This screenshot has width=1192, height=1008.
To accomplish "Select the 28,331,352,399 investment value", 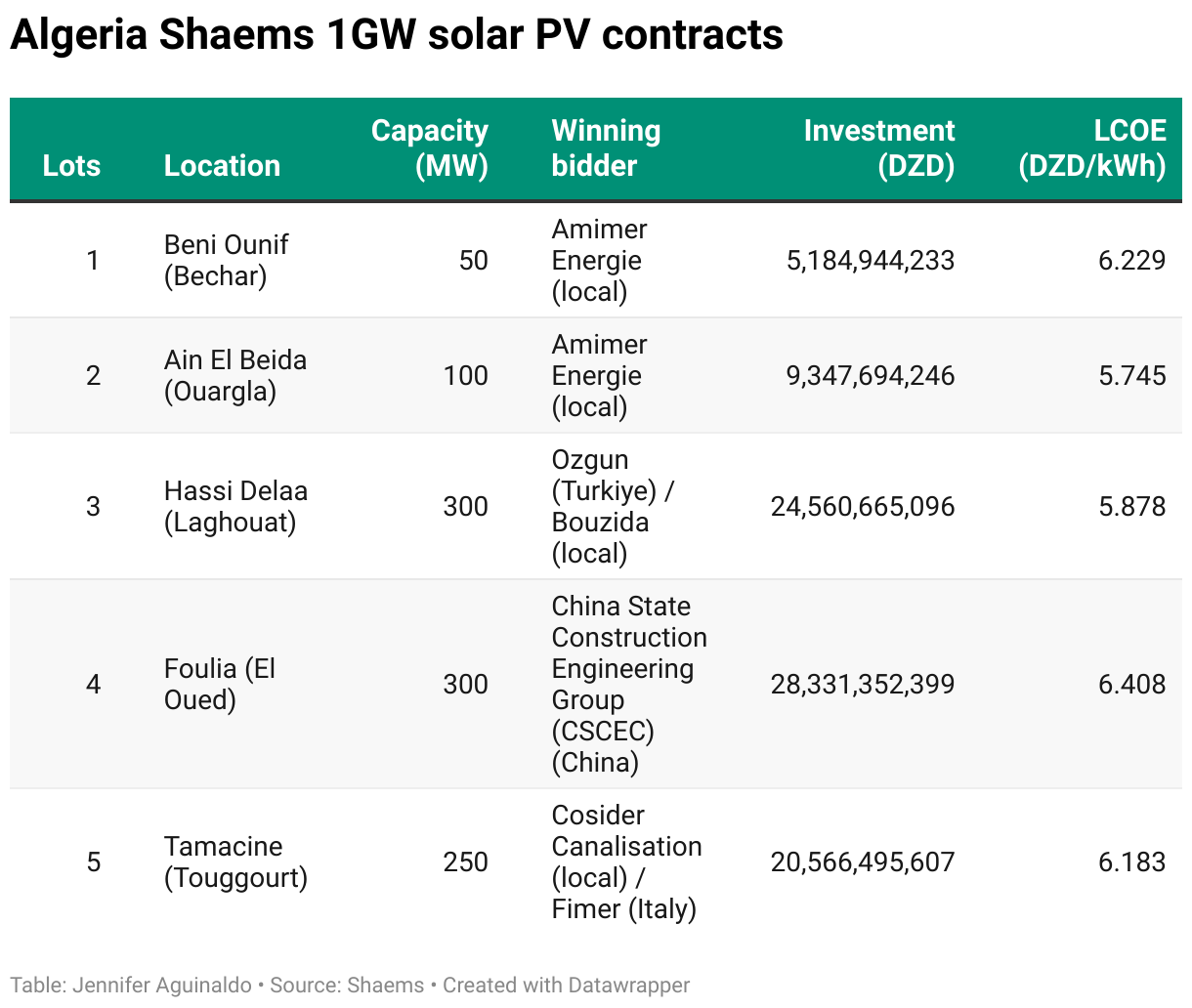I will [863, 685].
